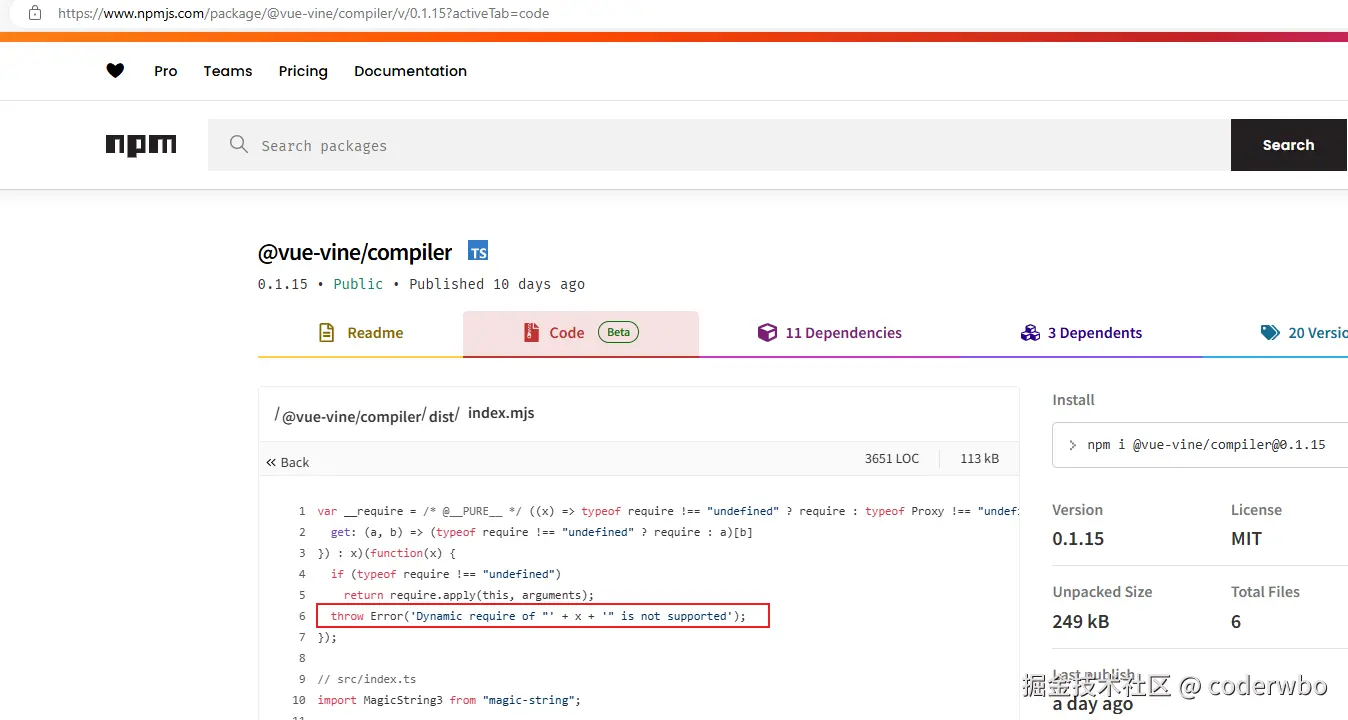Image resolution: width=1348 pixels, height=720 pixels.
Task: Click the Public label
Action: (358, 284)
